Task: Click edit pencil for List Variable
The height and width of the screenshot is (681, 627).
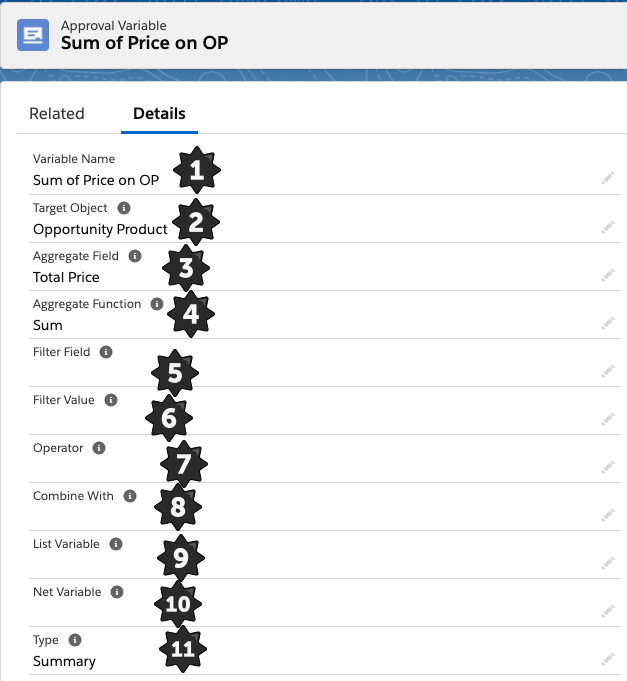Action: (x=607, y=563)
